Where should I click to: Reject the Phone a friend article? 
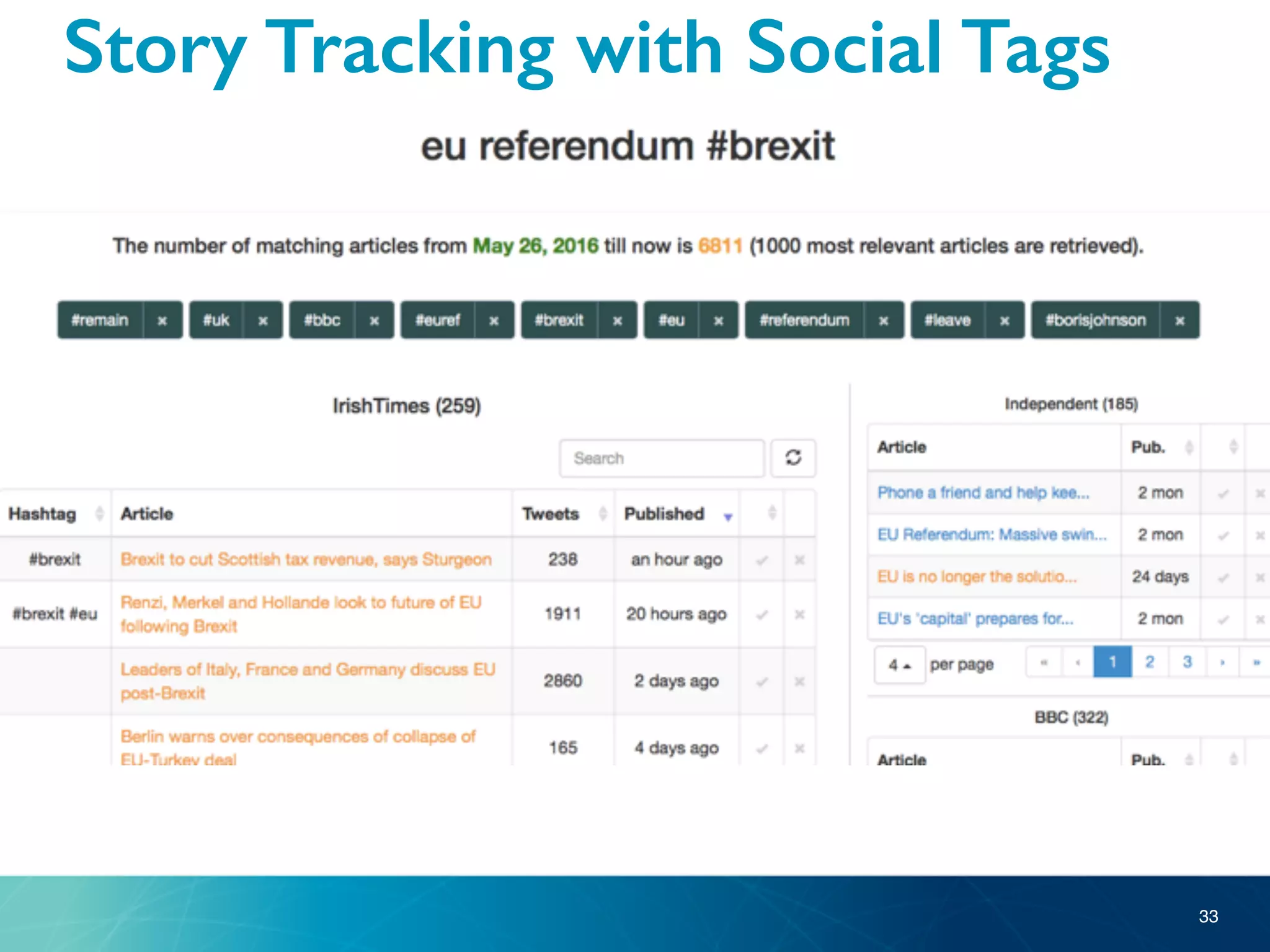1260,494
